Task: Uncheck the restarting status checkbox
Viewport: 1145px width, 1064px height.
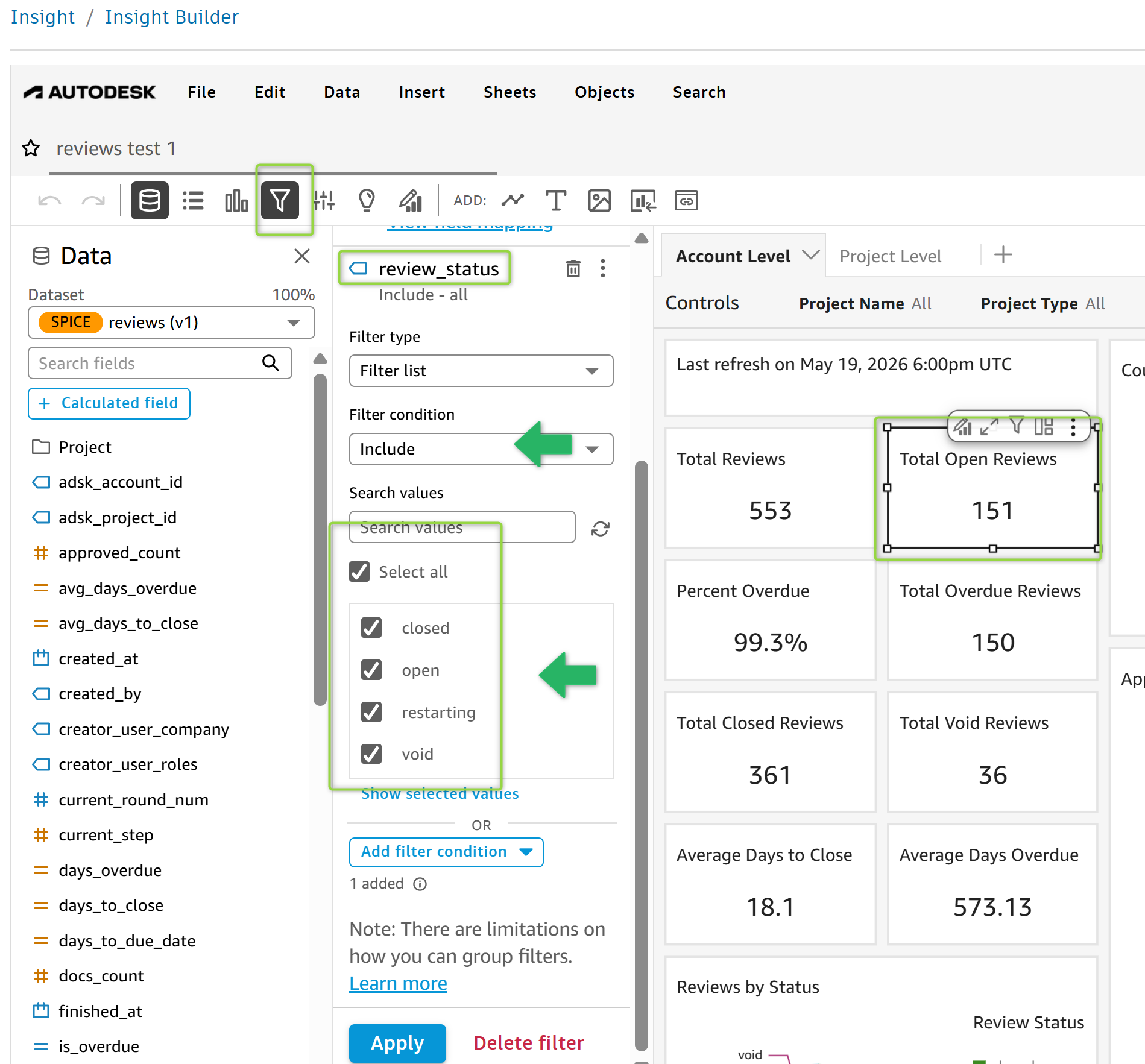Action: click(371, 712)
